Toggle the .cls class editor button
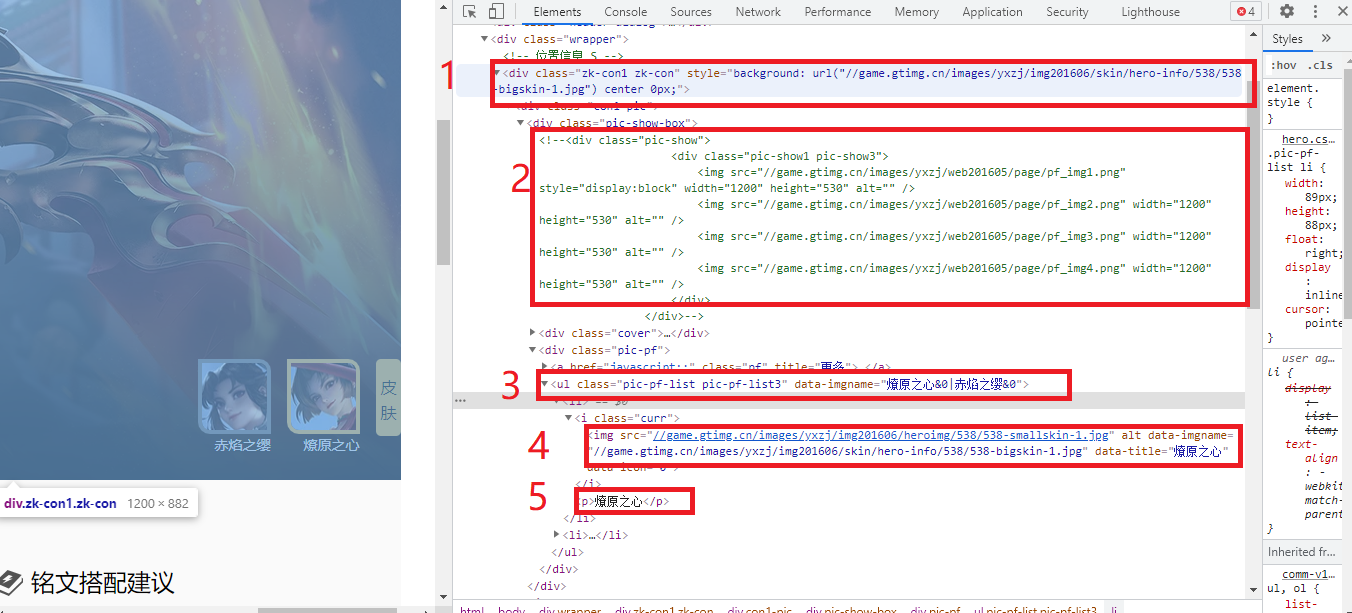 click(x=1321, y=65)
